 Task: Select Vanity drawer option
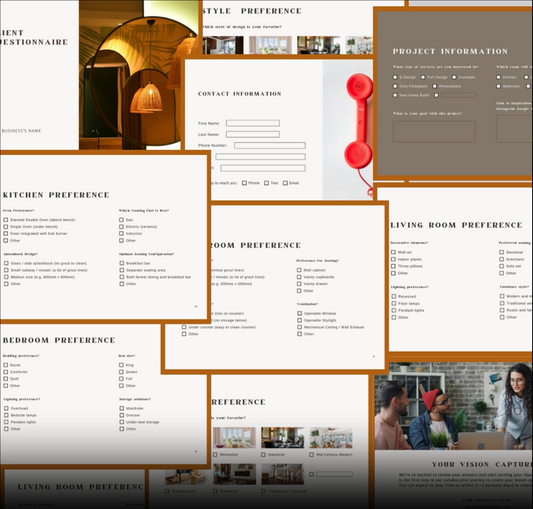coord(299,284)
